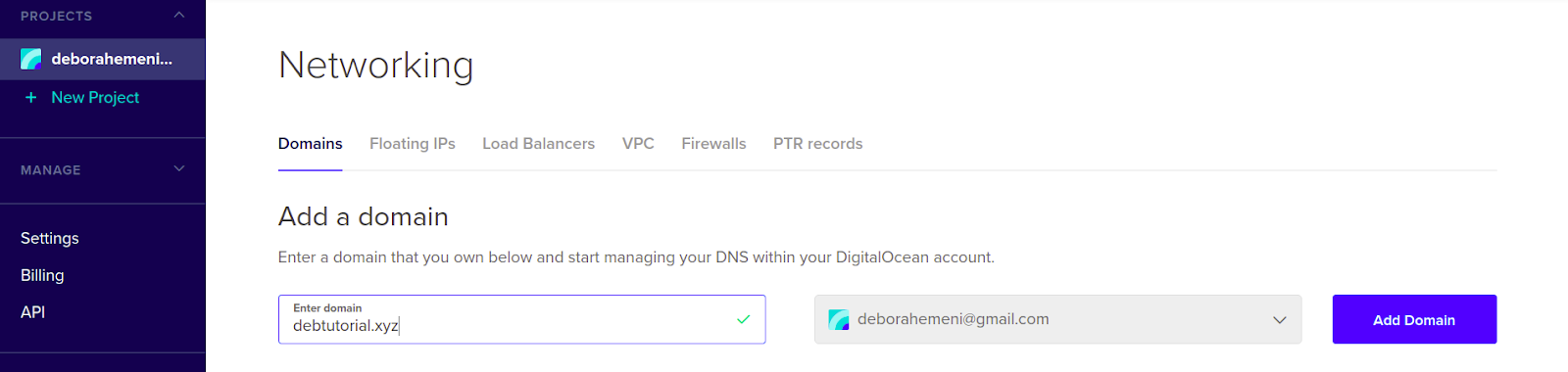
Task: Open the deborahemeni@gmail.com project dropdown
Action: 1058,319
